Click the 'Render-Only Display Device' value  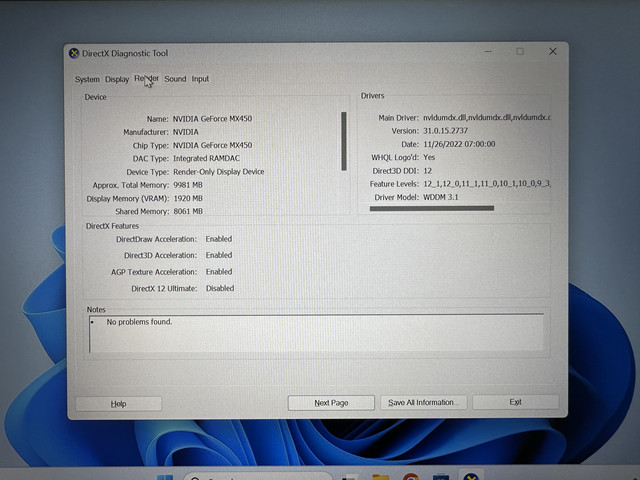(x=219, y=172)
